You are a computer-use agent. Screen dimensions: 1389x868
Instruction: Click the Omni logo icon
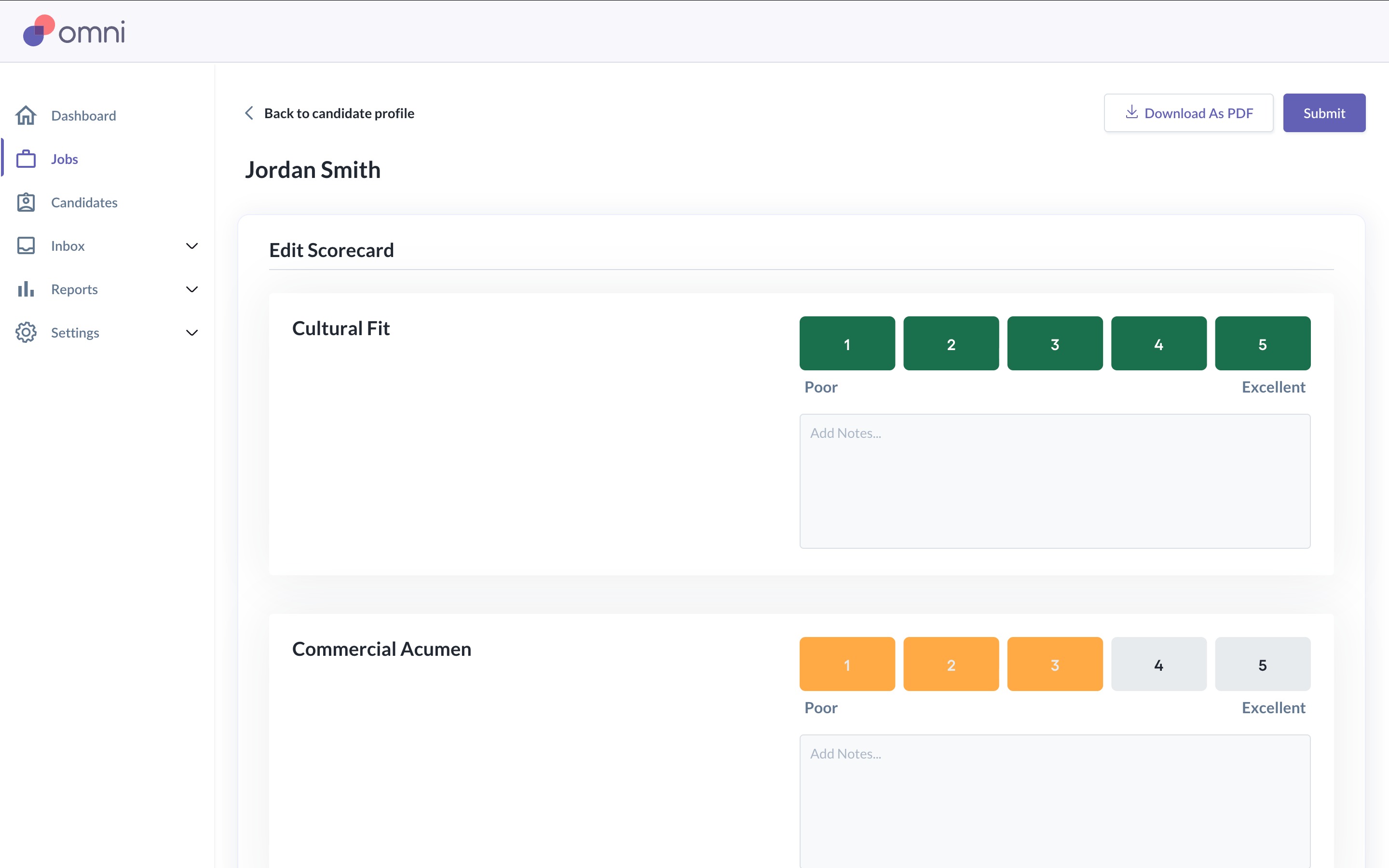pos(39,30)
